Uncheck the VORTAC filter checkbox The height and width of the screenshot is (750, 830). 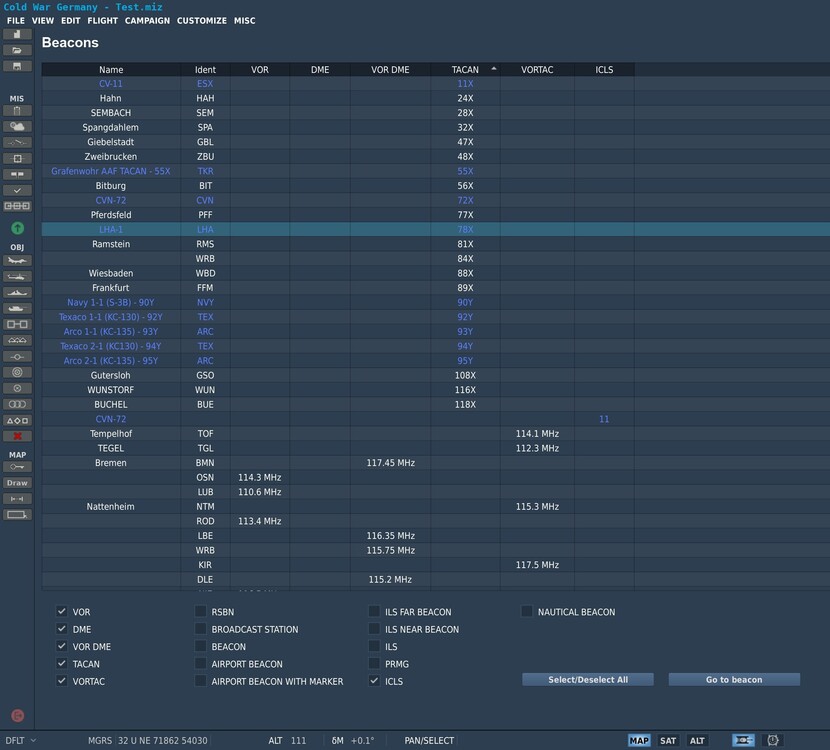click(x=62, y=681)
